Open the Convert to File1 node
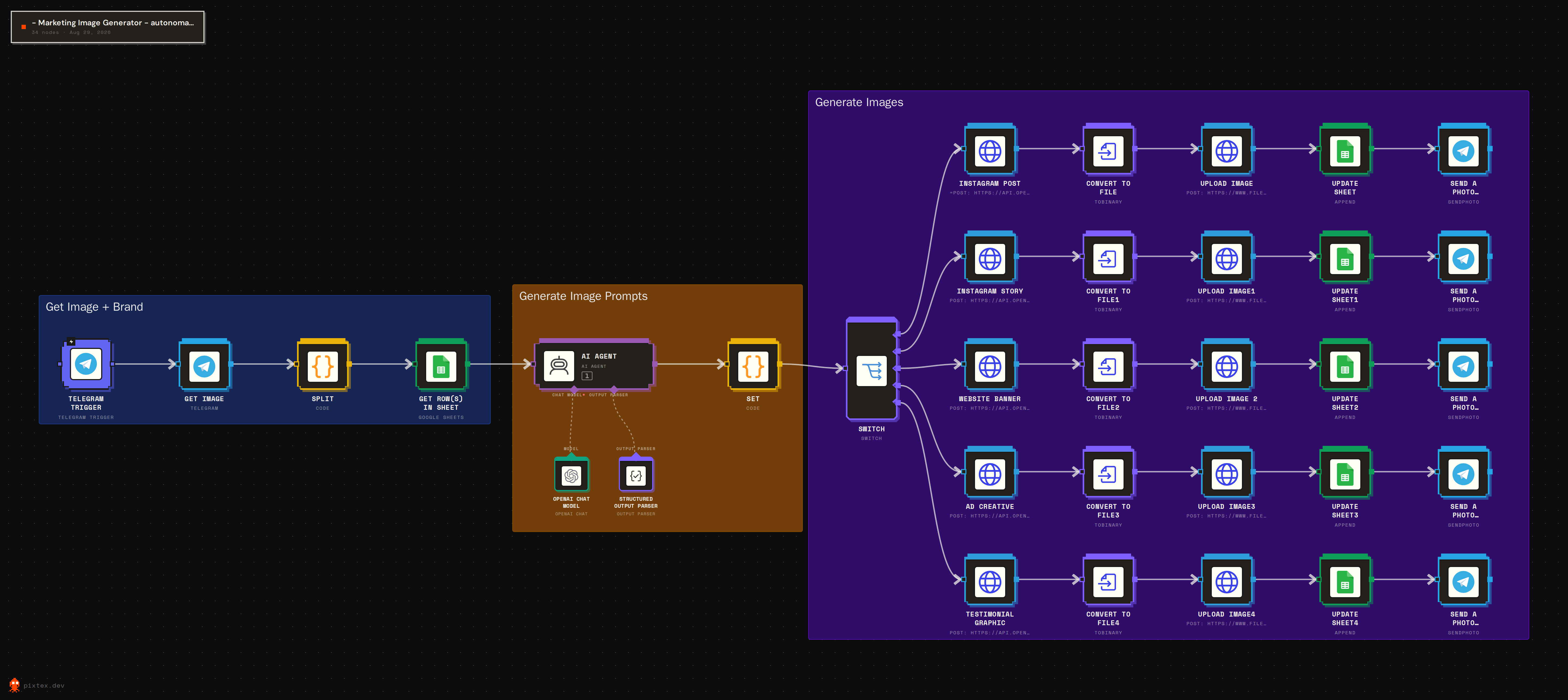The height and width of the screenshot is (700, 1568). pyautogui.click(x=1108, y=257)
